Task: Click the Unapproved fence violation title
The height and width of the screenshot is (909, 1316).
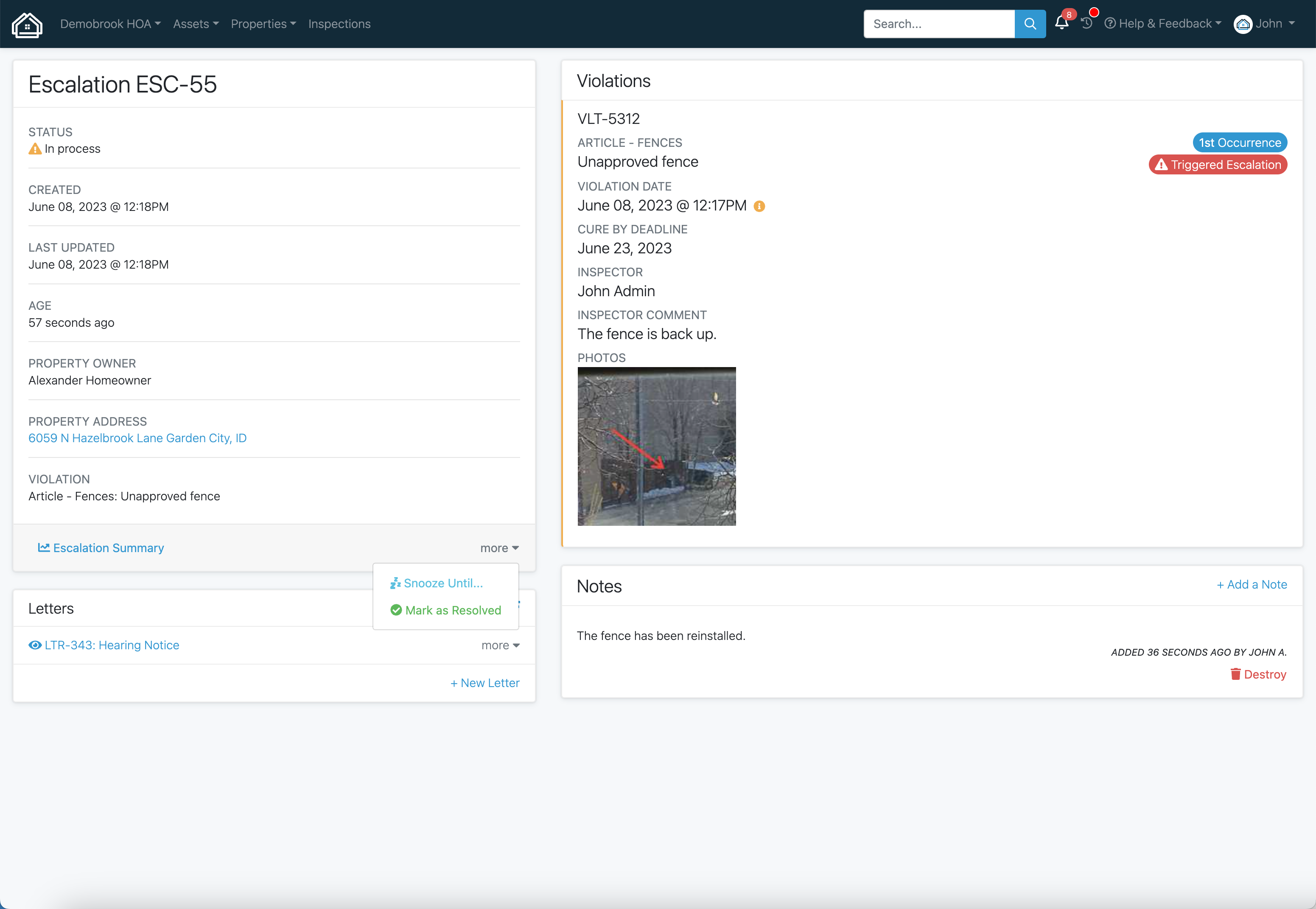Action: click(638, 162)
